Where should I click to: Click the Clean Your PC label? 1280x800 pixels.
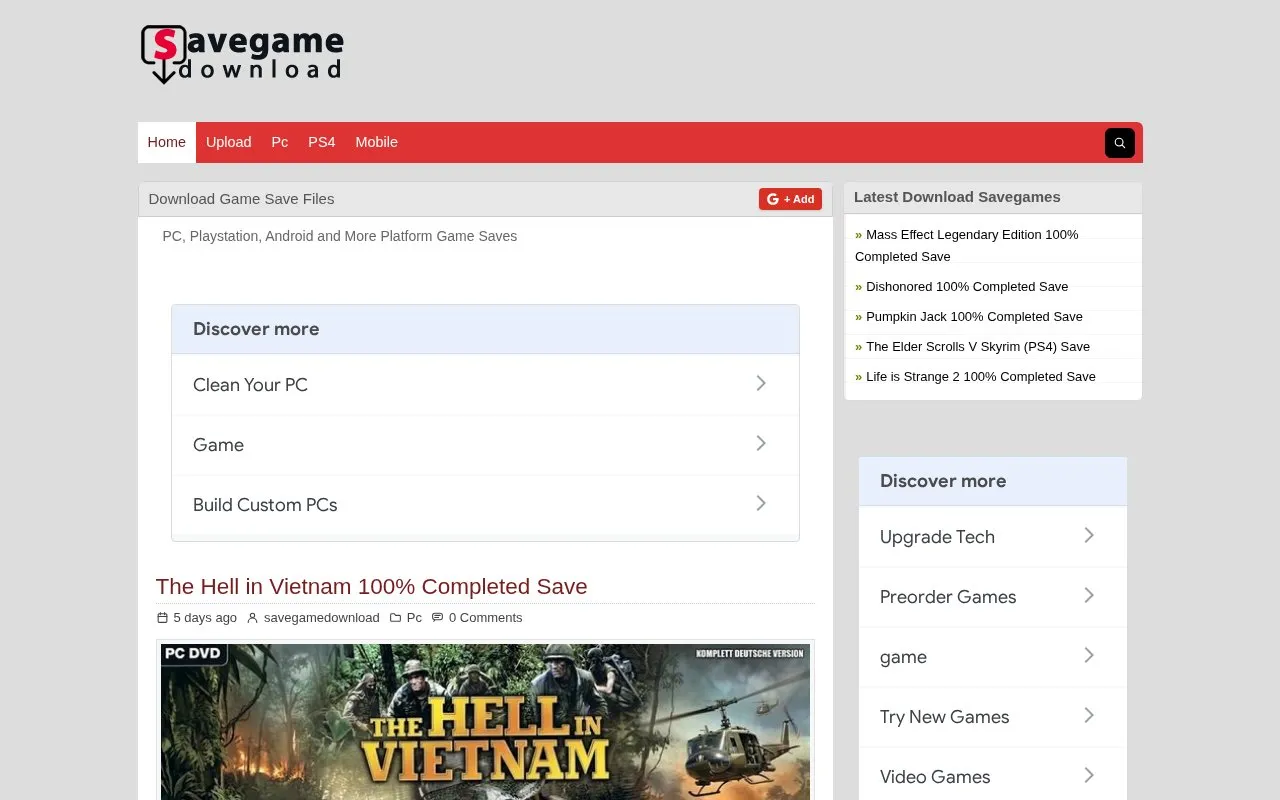point(250,385)
